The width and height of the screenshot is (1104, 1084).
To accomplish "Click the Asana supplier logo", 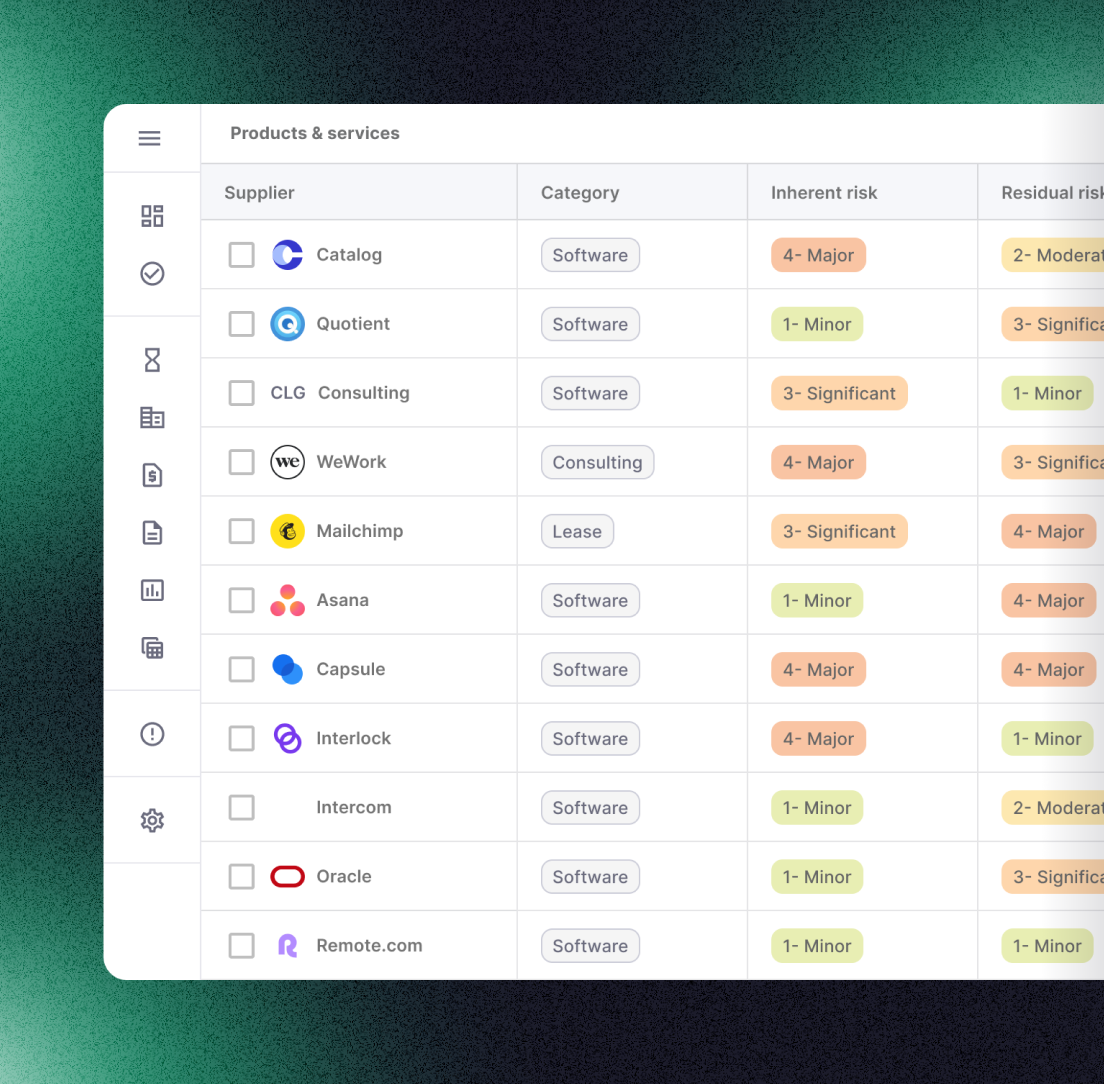I will pos(287,600).
